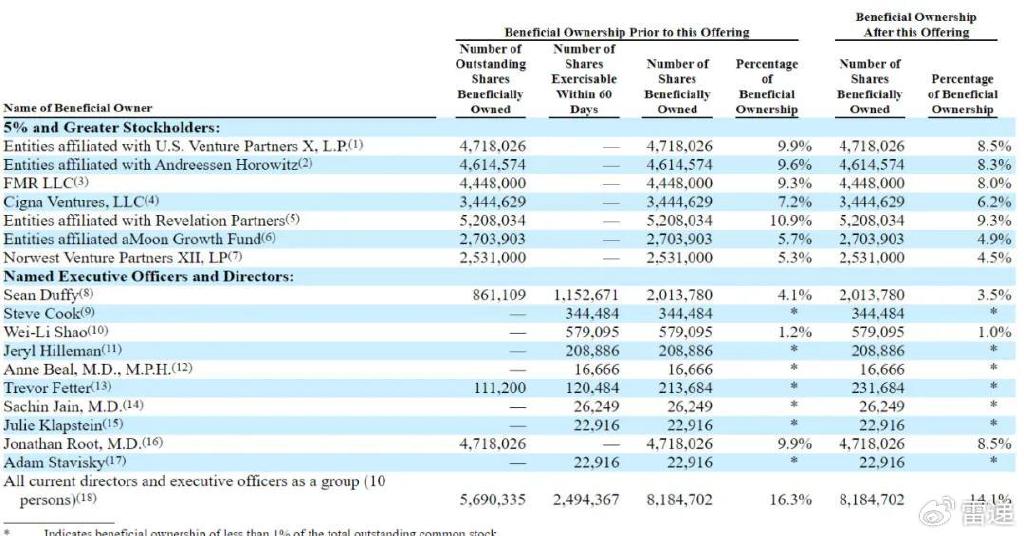Click 'Number of Shares Exercisable Within 60 Days' header
1024x536 pixels.
584,79
